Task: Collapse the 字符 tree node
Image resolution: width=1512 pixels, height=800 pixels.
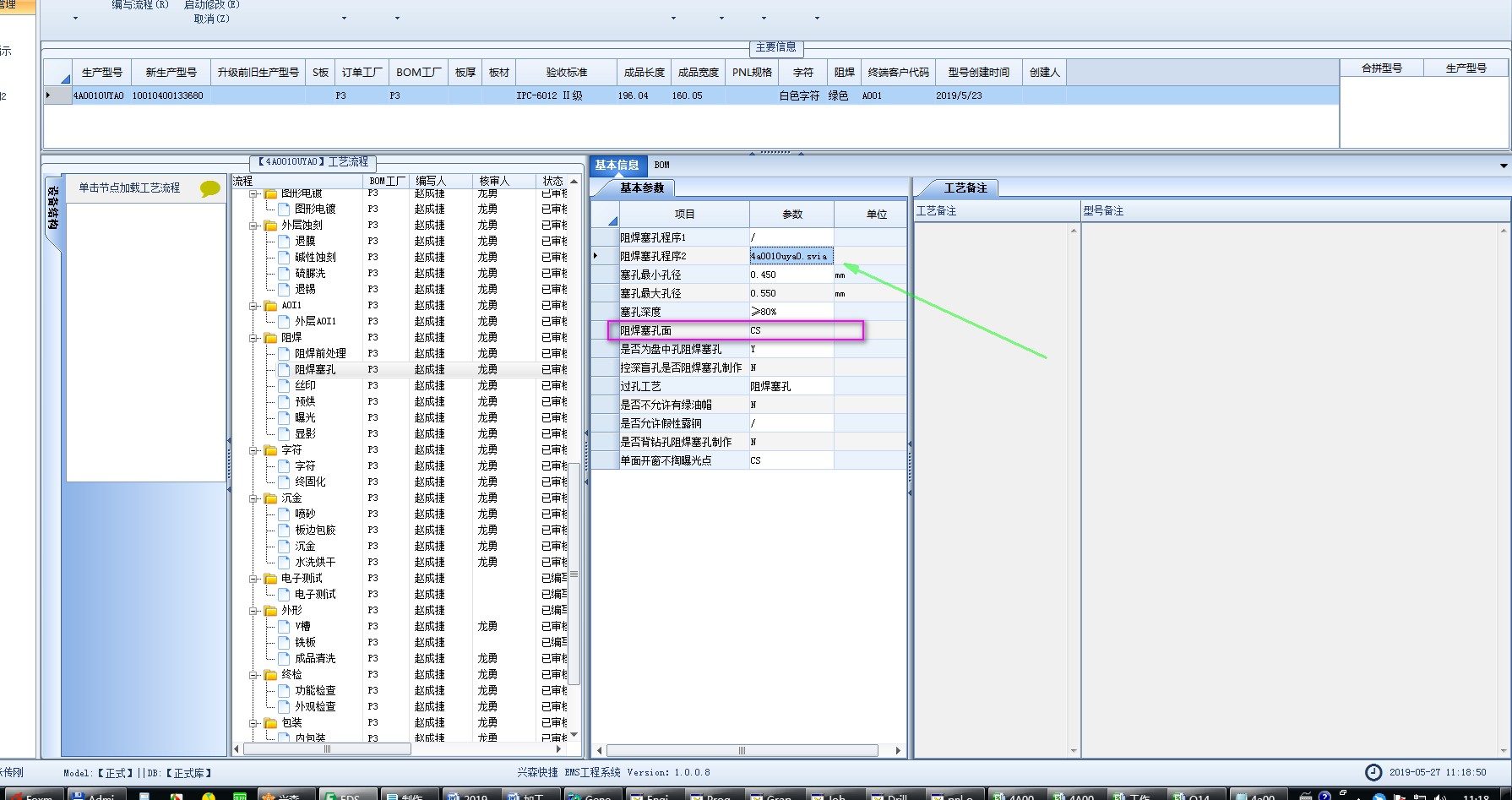Action: (253, 450)
